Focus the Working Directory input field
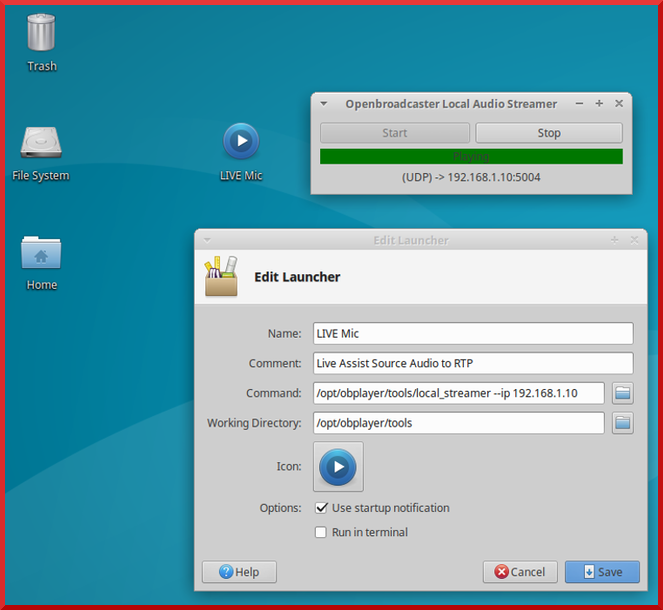The image size is (663, 610). point(458,423)
